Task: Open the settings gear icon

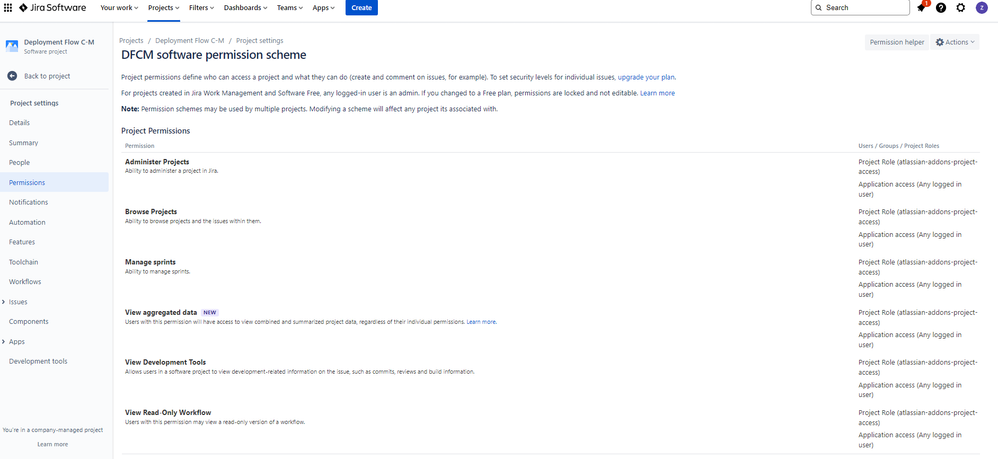Action: click(960, 8)
